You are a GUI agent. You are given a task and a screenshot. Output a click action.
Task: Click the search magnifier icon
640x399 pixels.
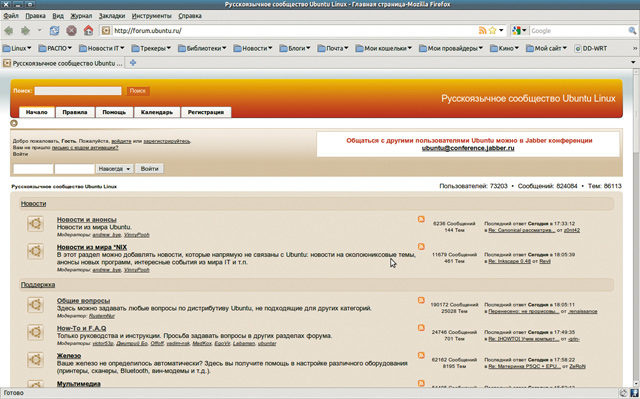tap(632, 31)
